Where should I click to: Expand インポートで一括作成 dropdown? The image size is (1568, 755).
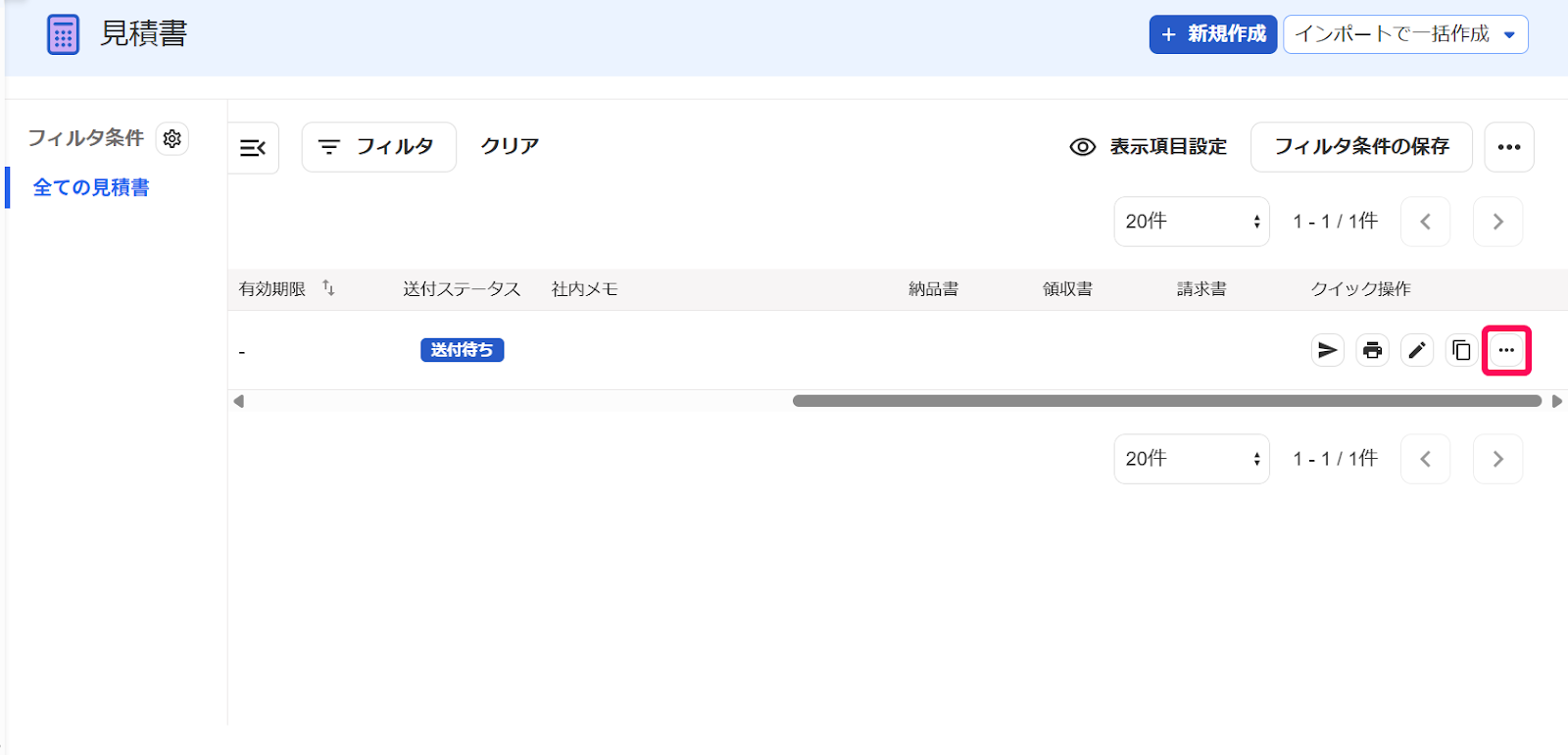[x=1405, y=34]
